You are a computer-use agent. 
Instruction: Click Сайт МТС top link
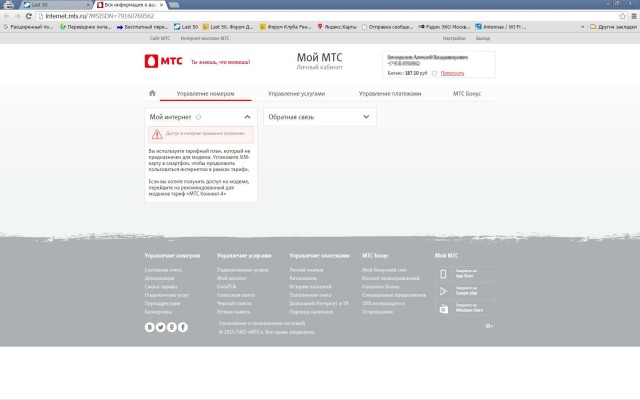coord(160,38)
